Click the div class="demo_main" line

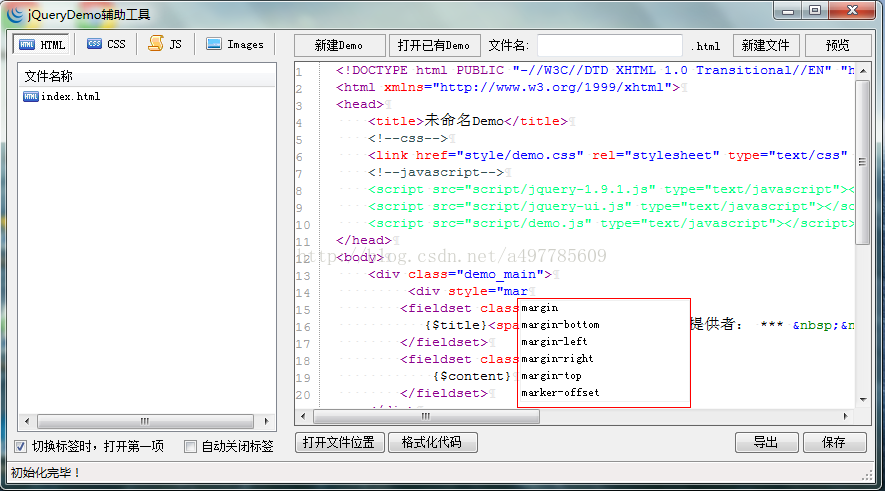460,274
